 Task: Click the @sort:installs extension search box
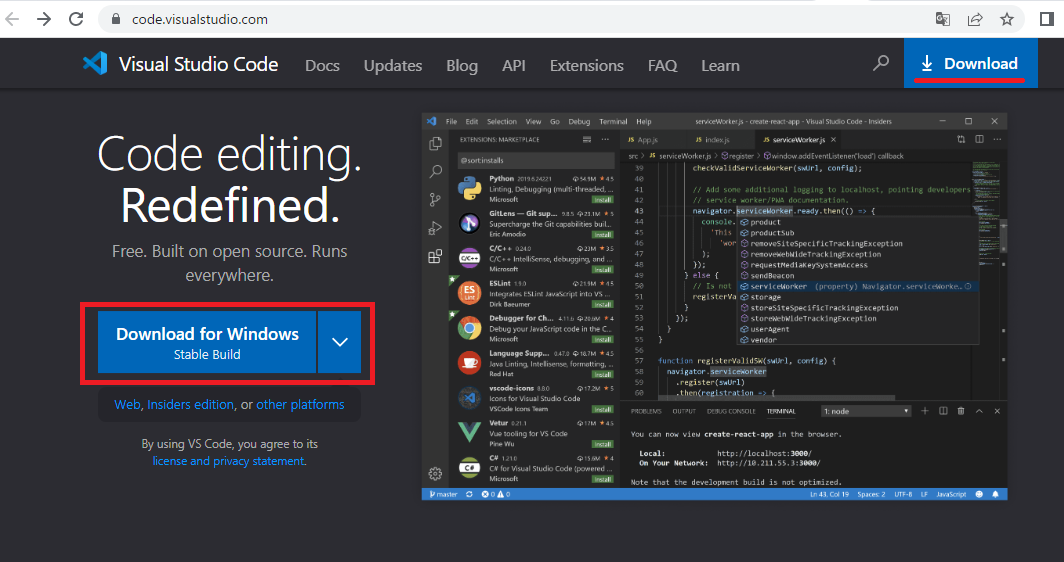pyautogui.click(x=534, y=160)
